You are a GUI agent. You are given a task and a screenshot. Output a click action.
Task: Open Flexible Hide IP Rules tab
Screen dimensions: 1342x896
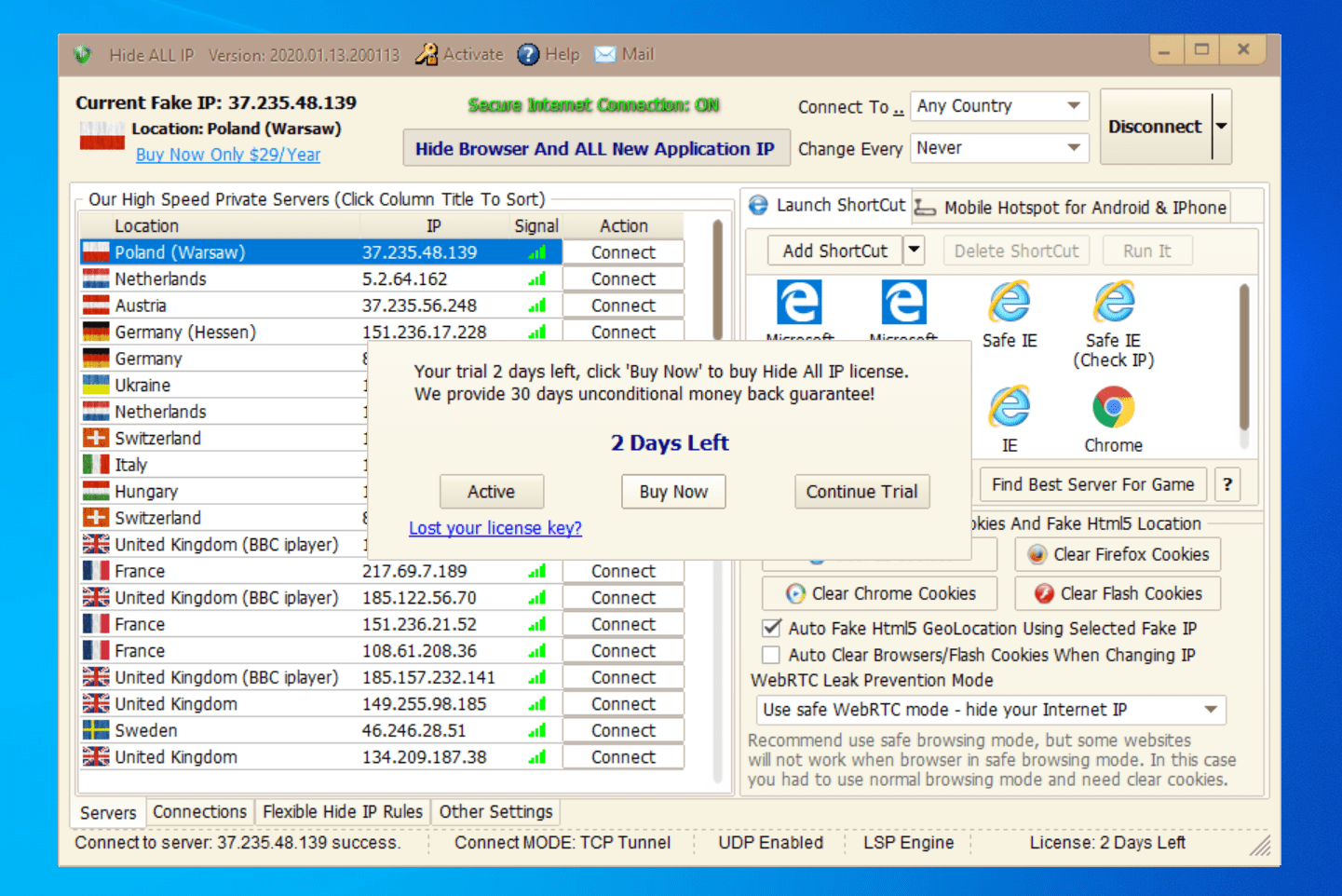coord(343,812)
